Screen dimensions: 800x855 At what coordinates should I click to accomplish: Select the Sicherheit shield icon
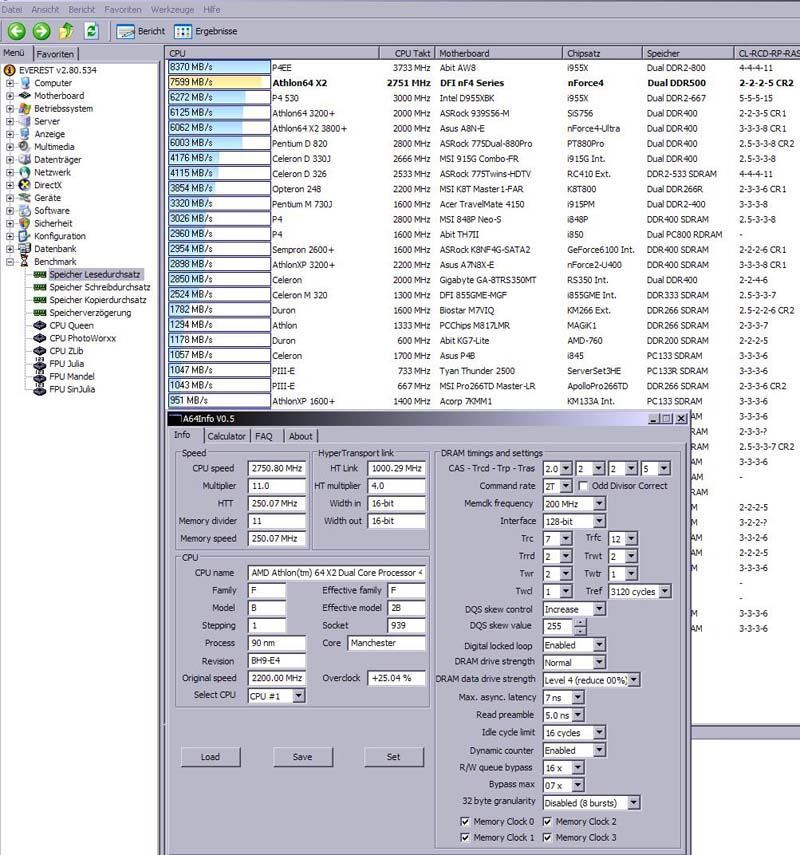25,223
